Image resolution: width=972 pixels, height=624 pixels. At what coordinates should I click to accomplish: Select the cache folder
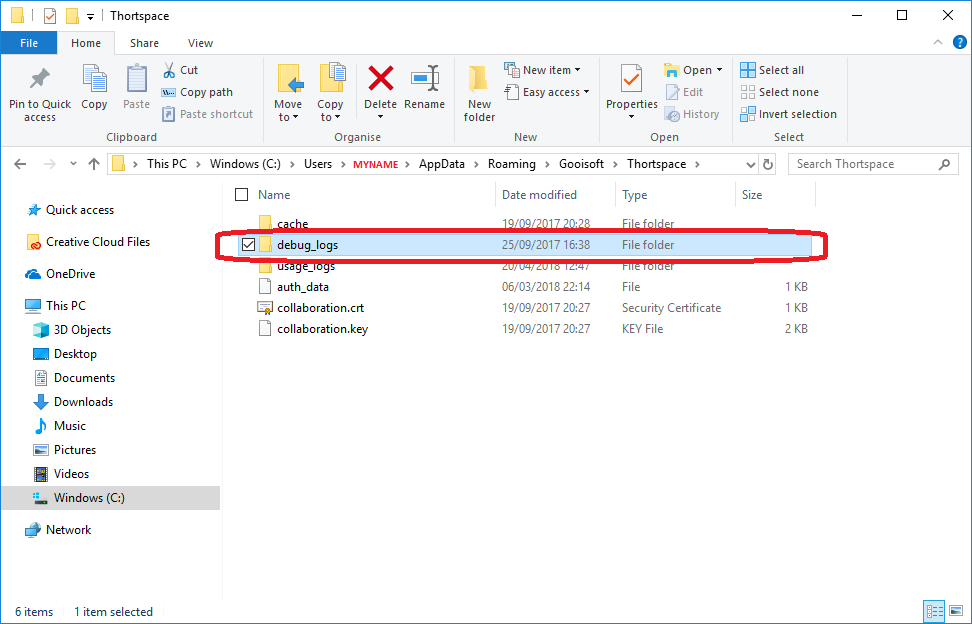(x=293, y=224)
